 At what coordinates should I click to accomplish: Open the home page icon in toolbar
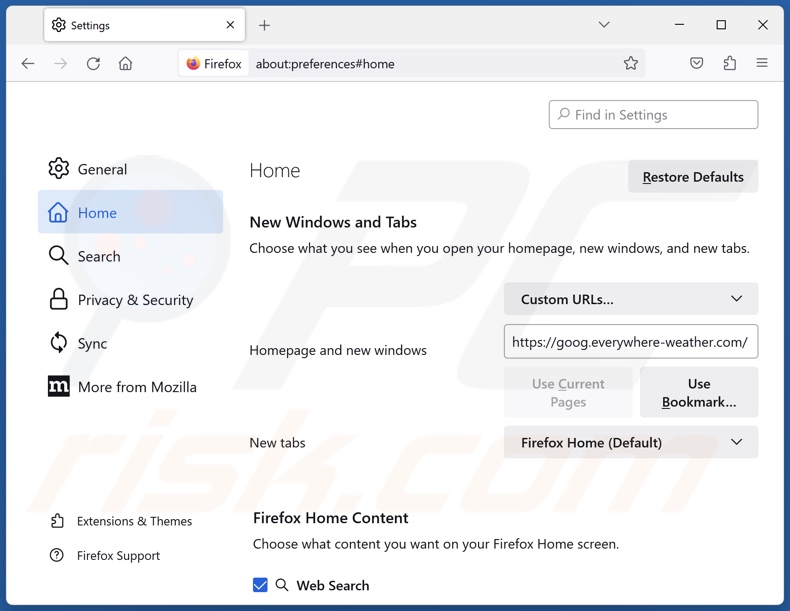[x=125, y=63]
